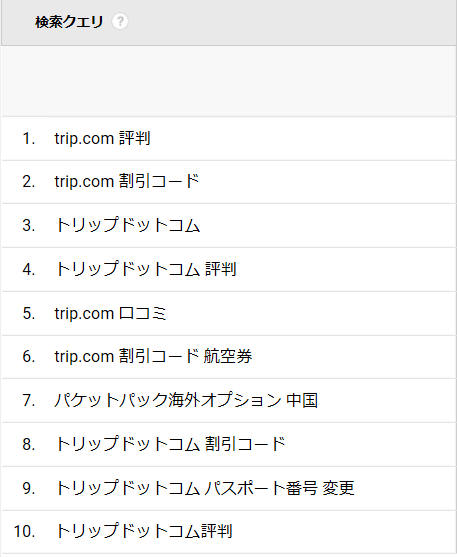
Task: Click row number 3
Action: click(x=28, y=226)
